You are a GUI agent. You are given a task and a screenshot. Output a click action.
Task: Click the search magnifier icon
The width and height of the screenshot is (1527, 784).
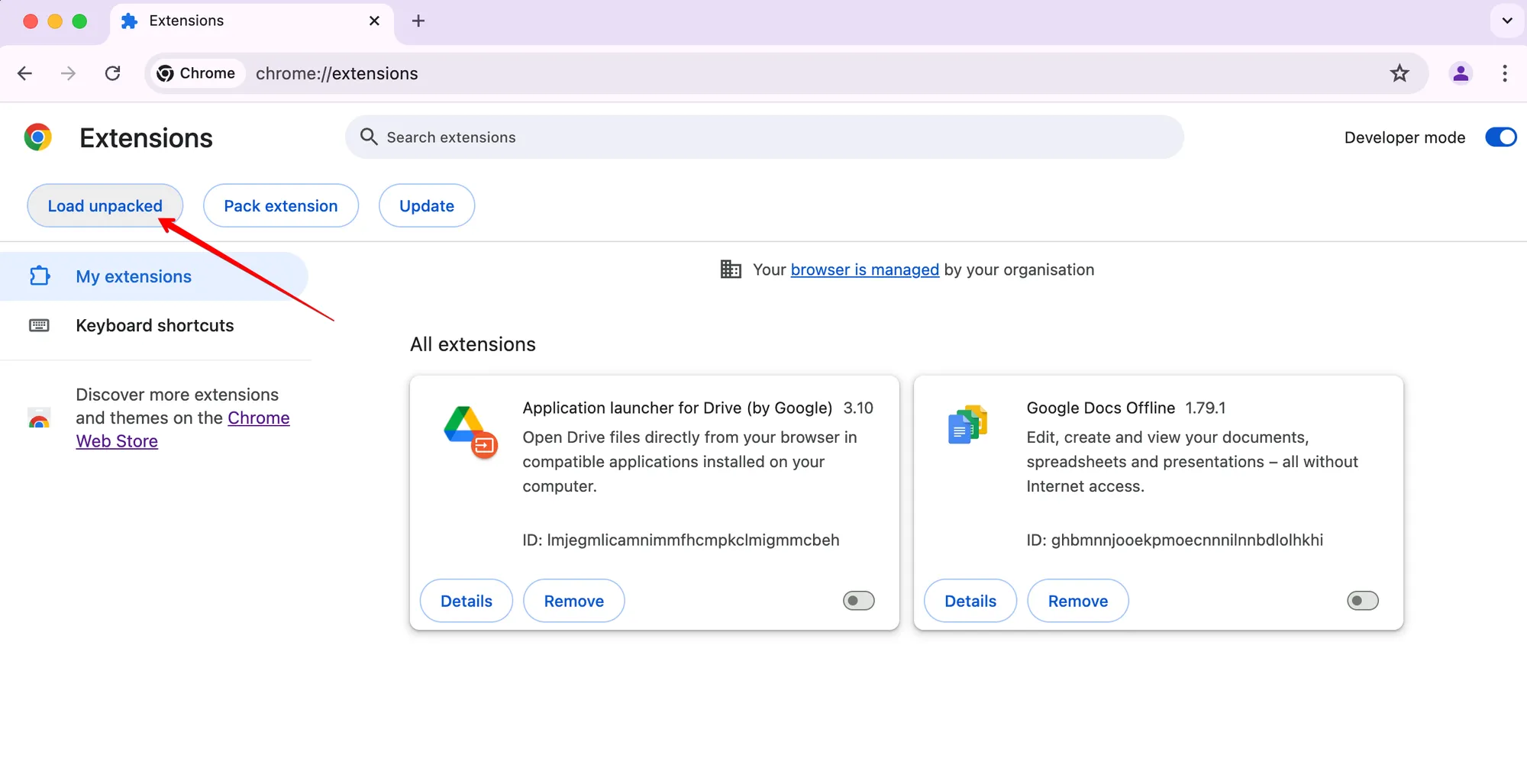[369, 137]
